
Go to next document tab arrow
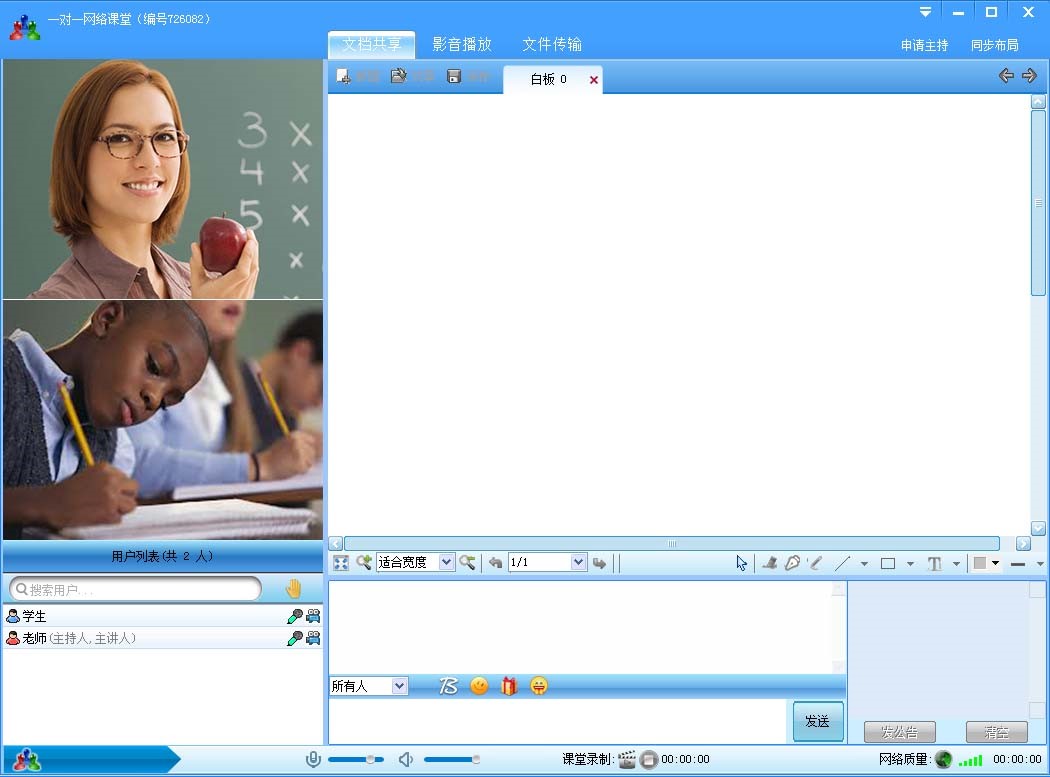tap(1029, 76)
